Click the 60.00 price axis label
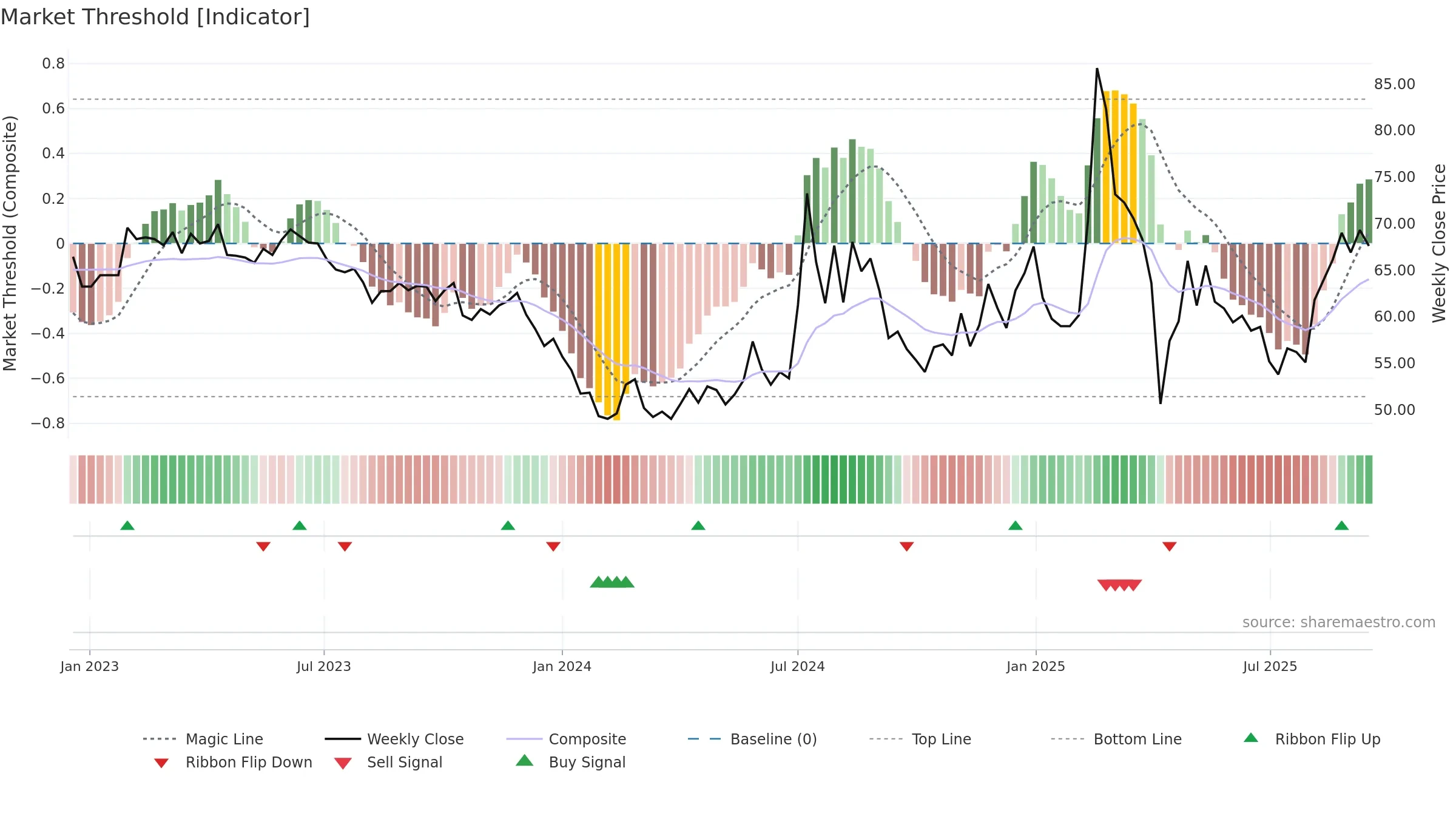This screenshot has width=1456, height=819. (x=1395, y=317)
